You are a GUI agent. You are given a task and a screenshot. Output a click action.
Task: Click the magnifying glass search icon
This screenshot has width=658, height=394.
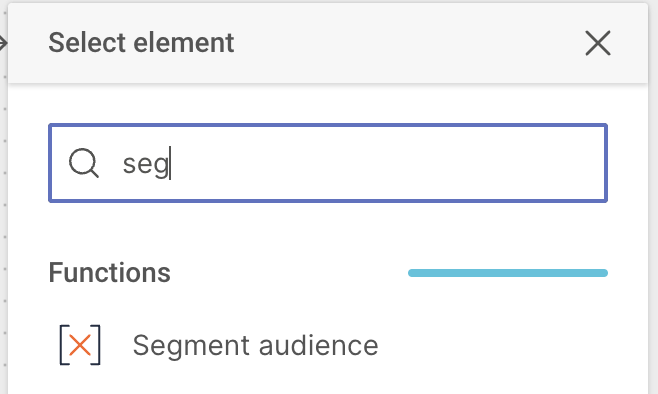tap(84, 163)
